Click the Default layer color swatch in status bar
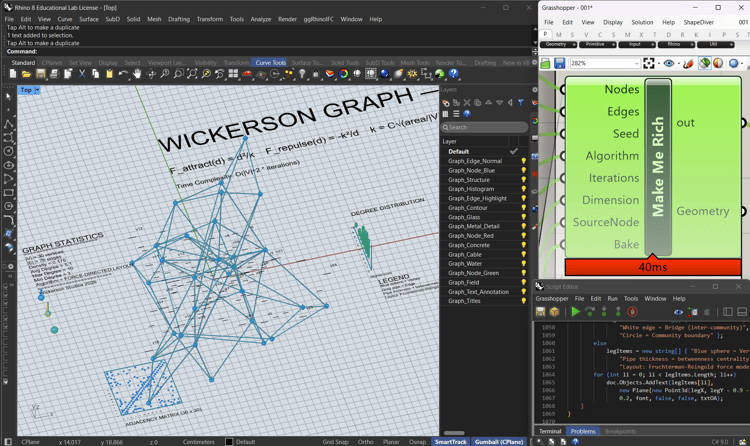The width and height of the screenshot is (750, 446). click(x=229, y=441)
